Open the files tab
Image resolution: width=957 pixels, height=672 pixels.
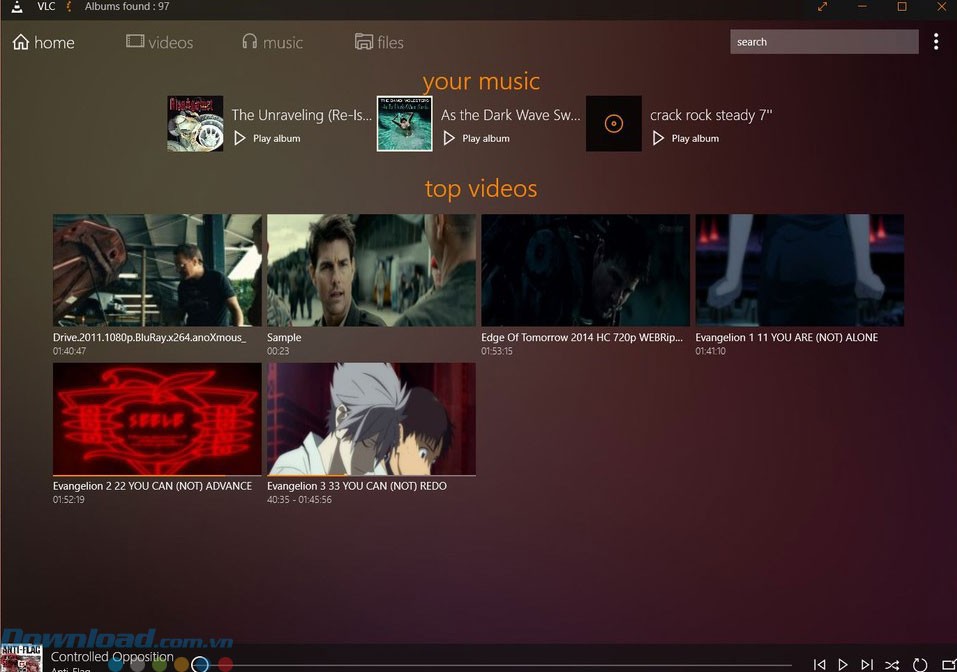tap(379, 42)
